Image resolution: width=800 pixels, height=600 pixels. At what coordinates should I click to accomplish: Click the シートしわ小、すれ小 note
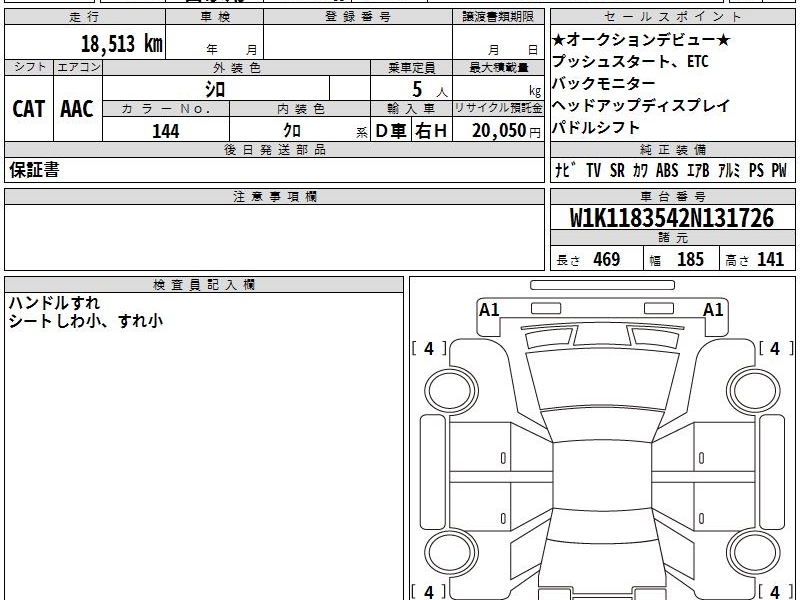[x=86, y=321]
